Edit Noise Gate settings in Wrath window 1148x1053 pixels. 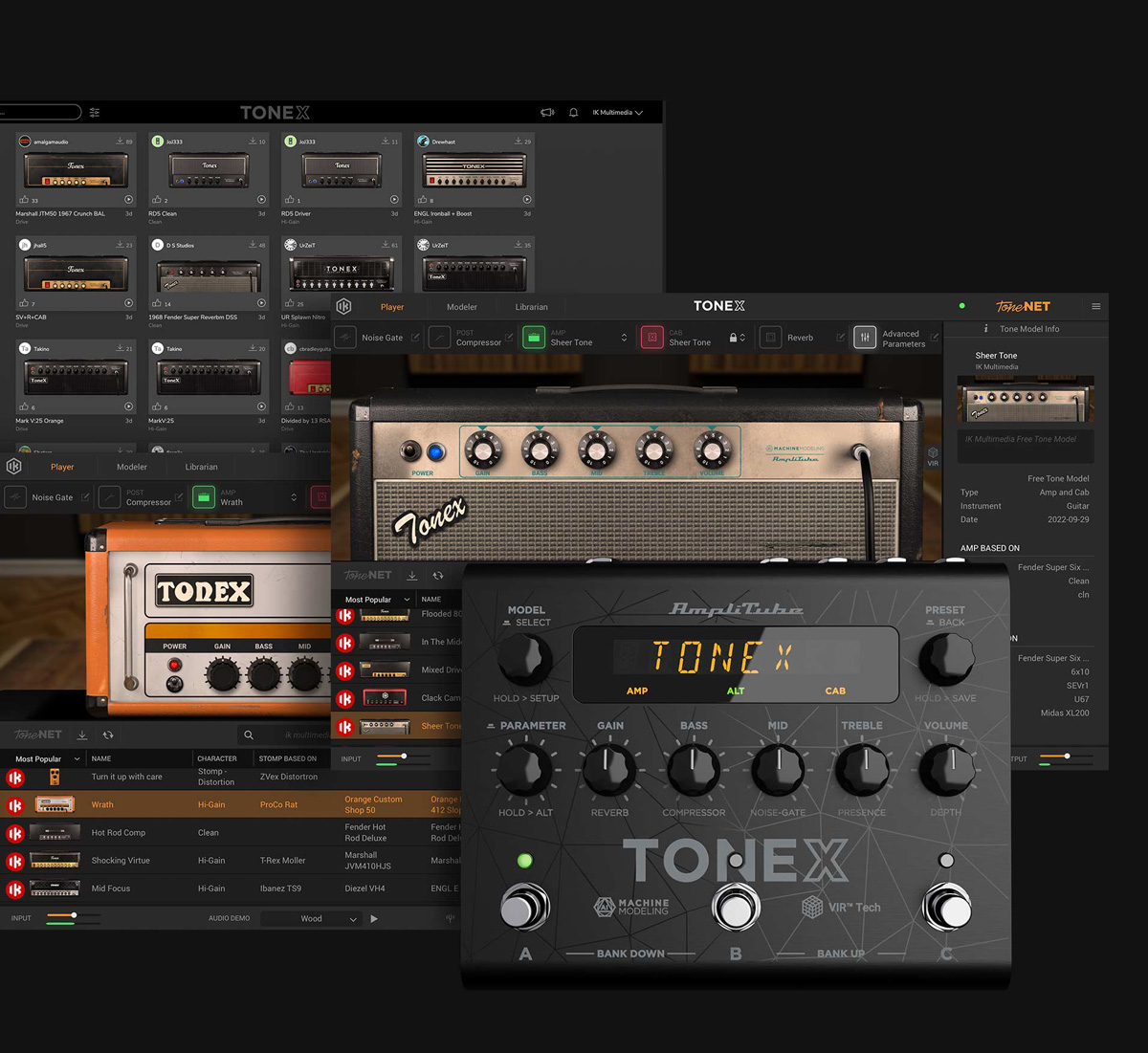[x=85, y=497]
